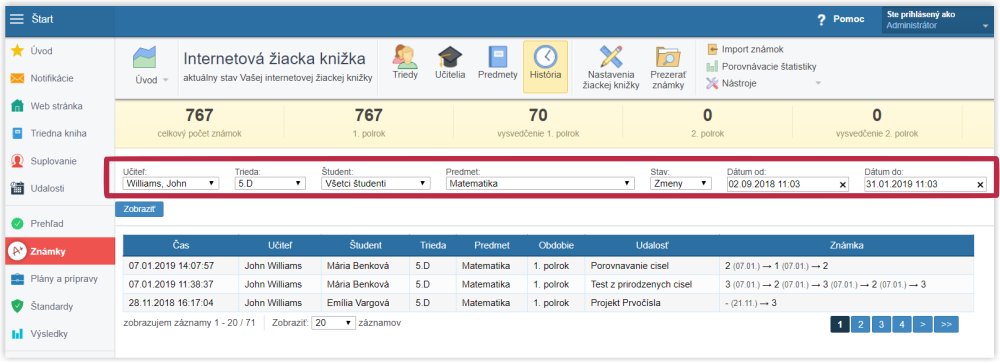The image size is (1000, 363).
Task: Click the Učiteľ column header
Action: tap(279, 245)
